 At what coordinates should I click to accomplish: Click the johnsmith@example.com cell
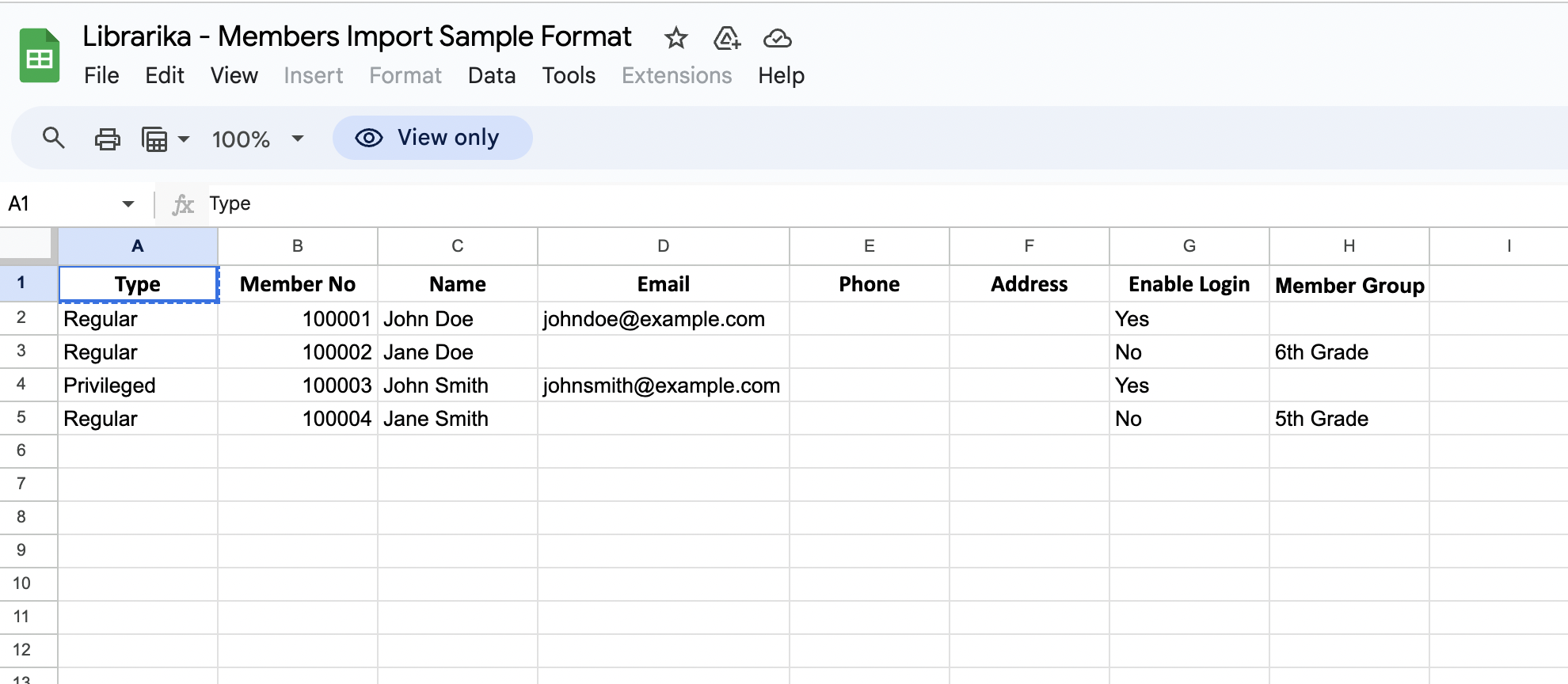tap(661, 386)
